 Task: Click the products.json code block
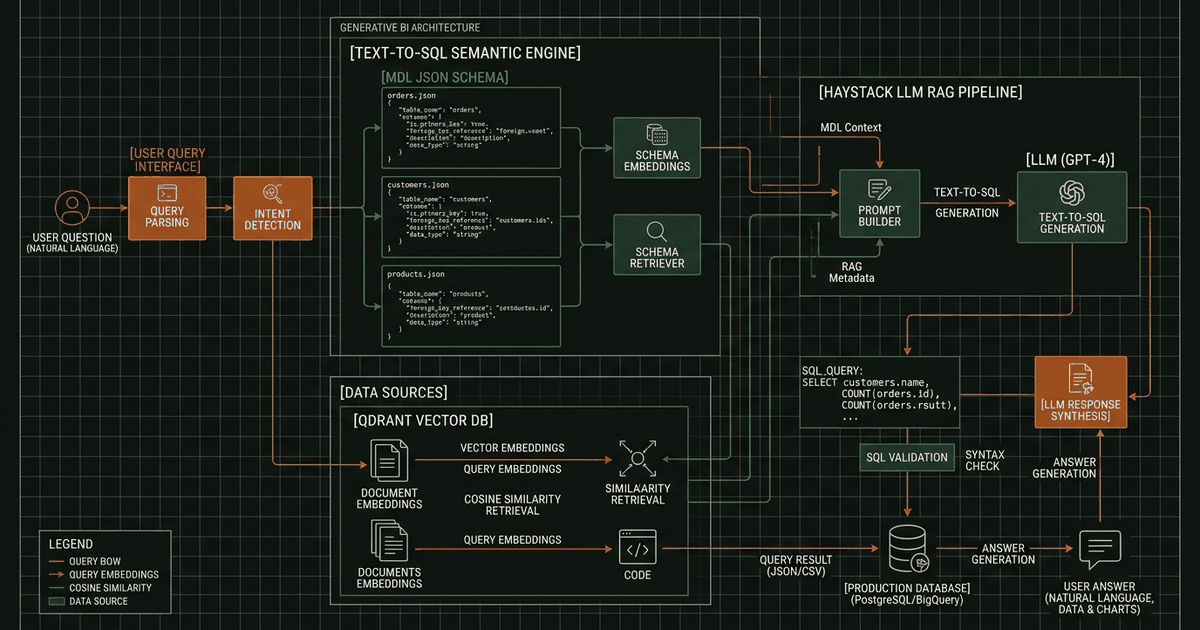469,305
